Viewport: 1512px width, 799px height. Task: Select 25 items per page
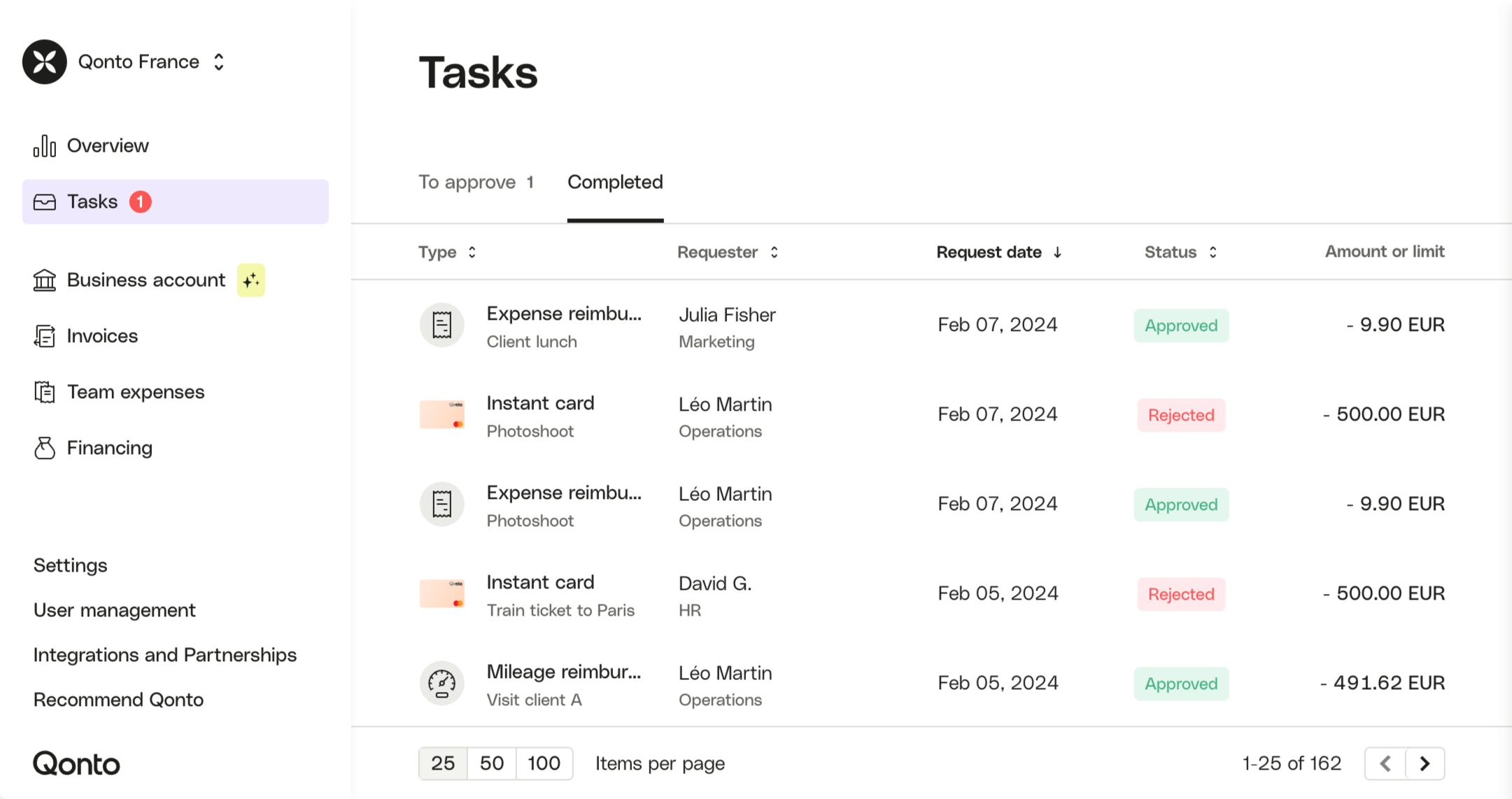pos(442,763)
